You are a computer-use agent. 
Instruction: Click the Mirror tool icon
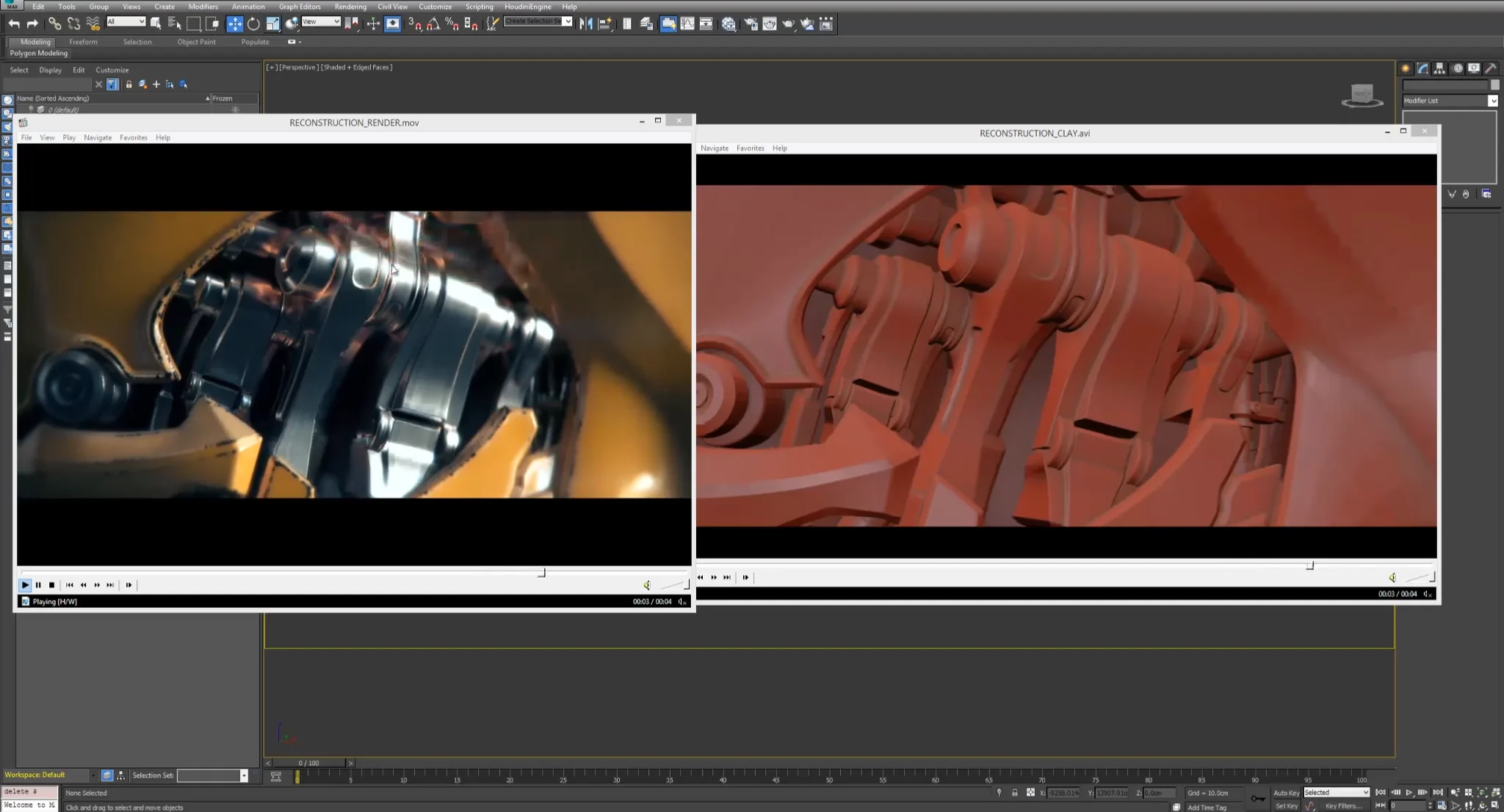point(585,24)
